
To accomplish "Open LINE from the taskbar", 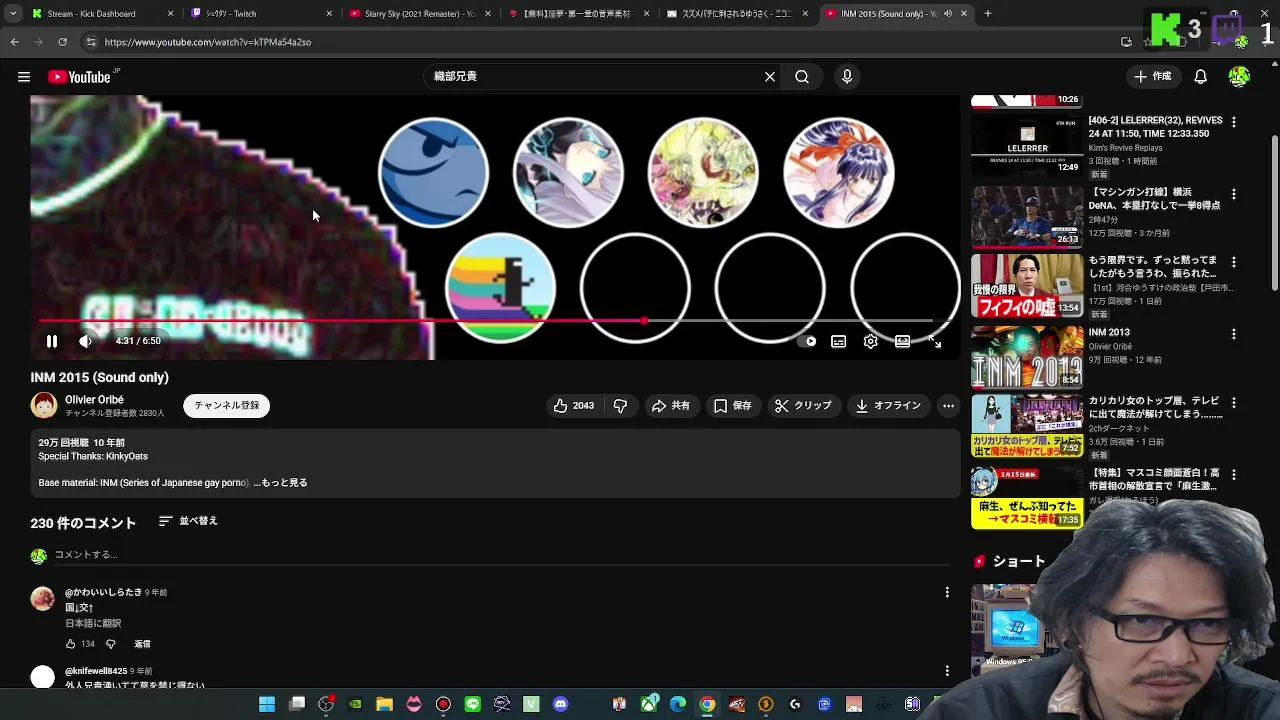I will [x=473, y=705].
